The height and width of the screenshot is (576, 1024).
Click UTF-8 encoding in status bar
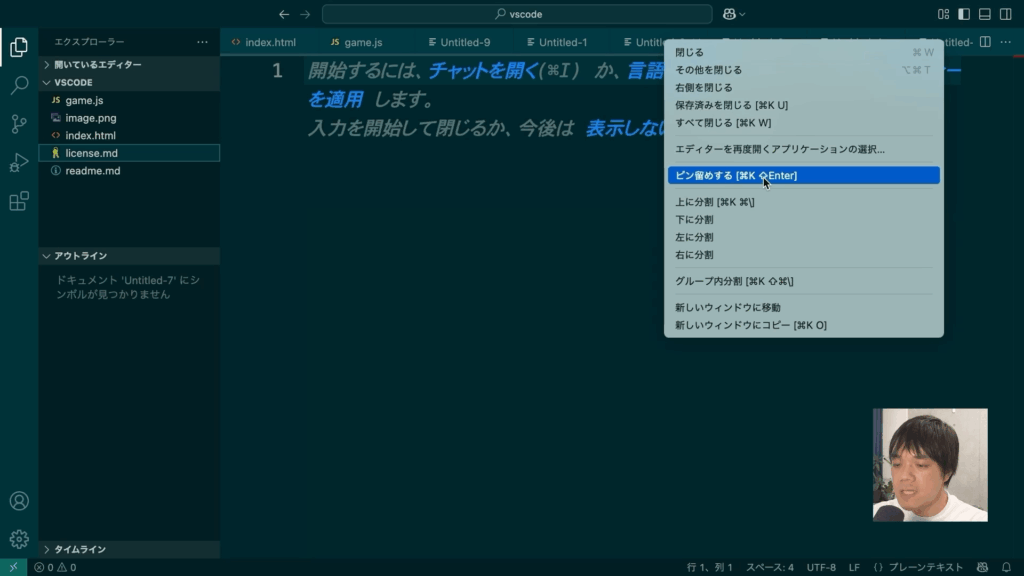pos(821,567)
